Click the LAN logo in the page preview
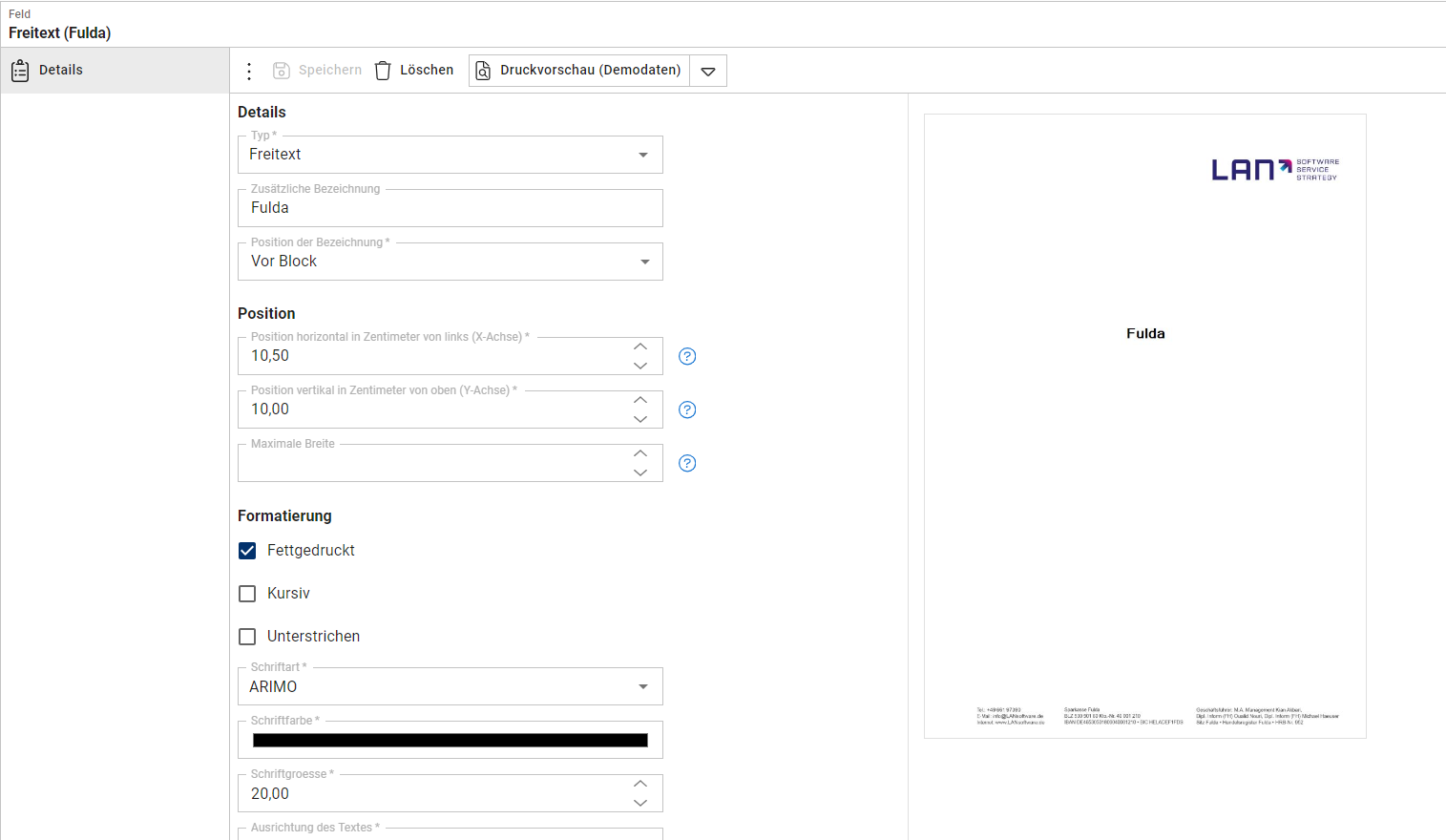 coord(1275,170)
